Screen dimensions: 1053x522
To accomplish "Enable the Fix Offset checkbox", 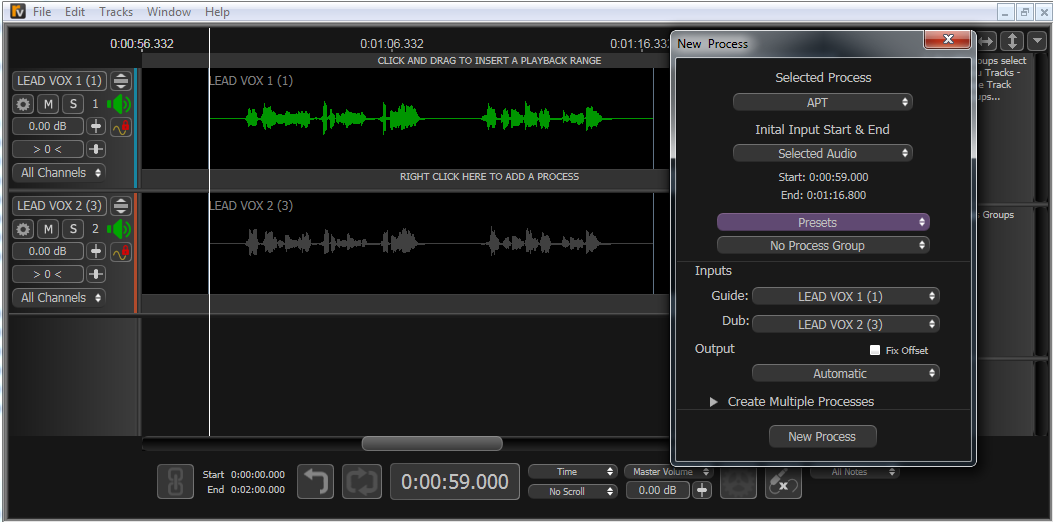I will point(875,350).
